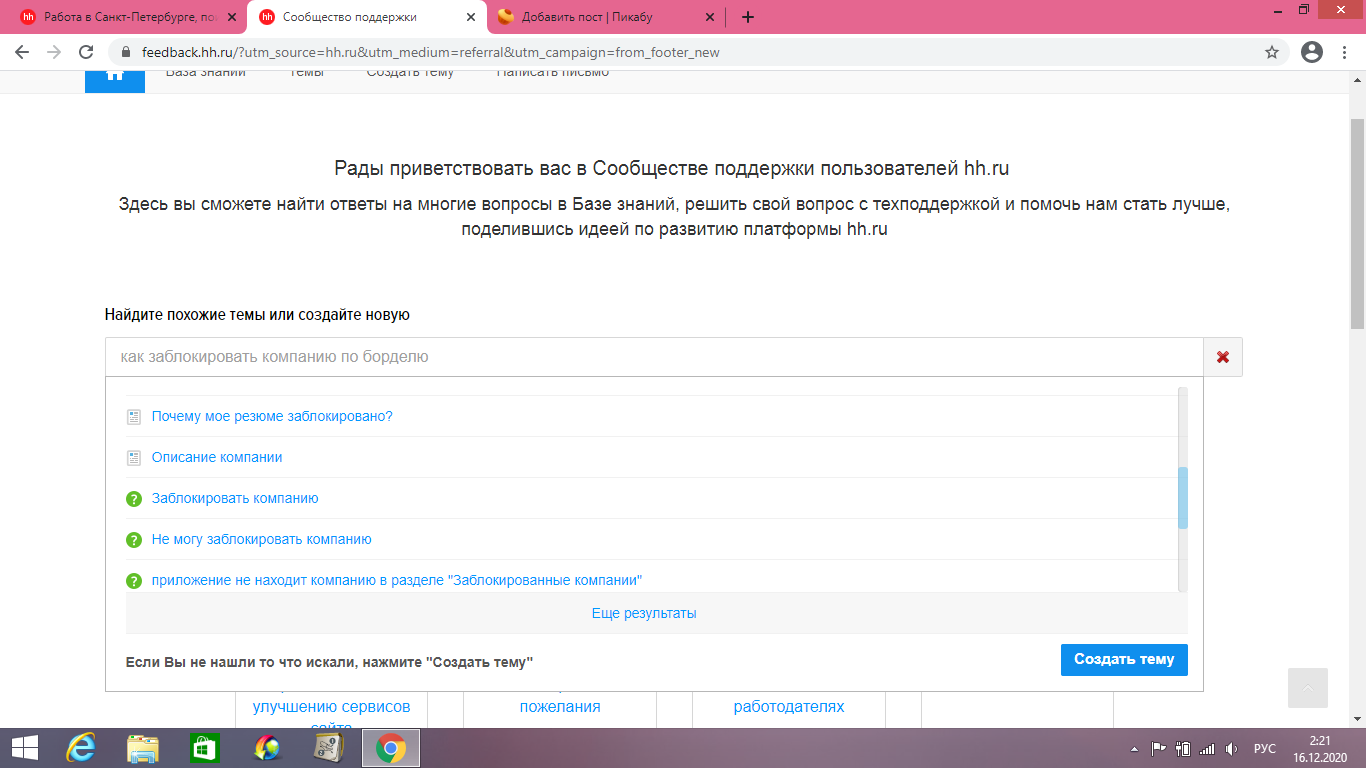Click the document icon beside 'Описание компании'

(134, 457)
